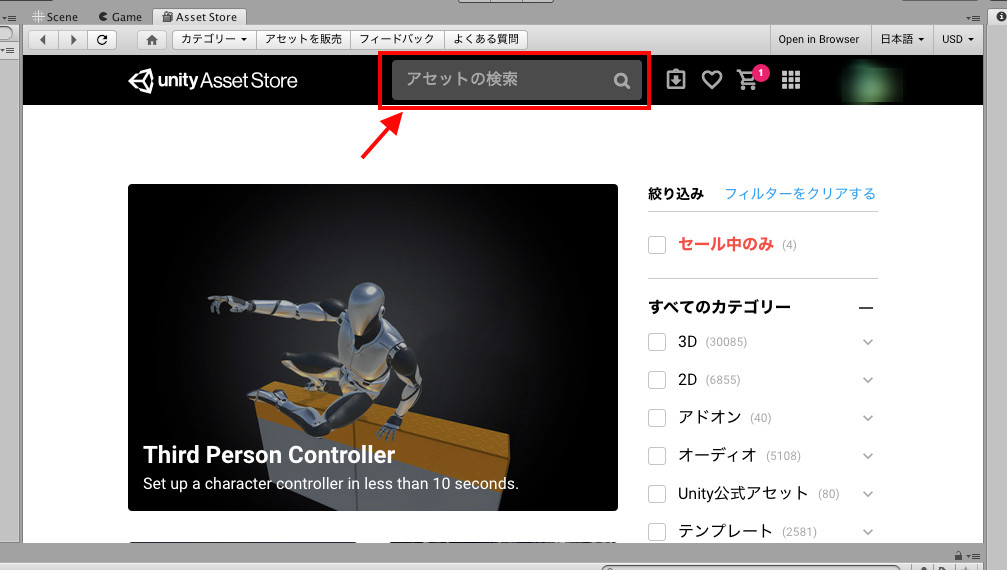
Task: Open the USD currency dropdown
Action: pos(958,39)
